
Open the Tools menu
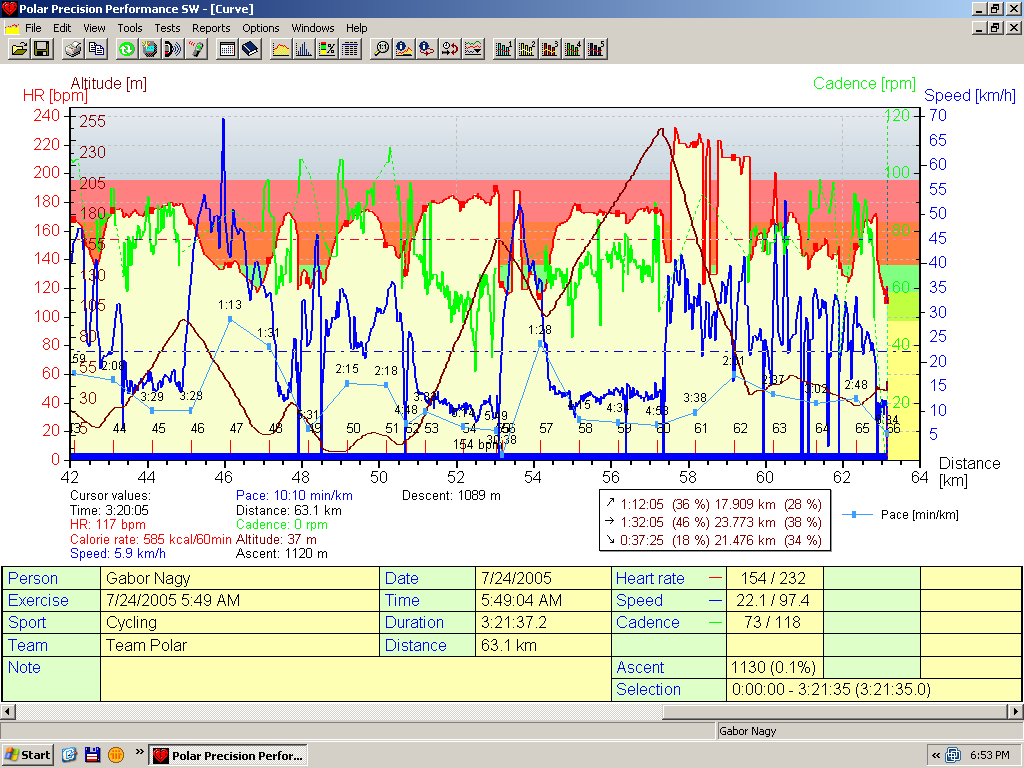pyautogui.click(x=129, y=28)
